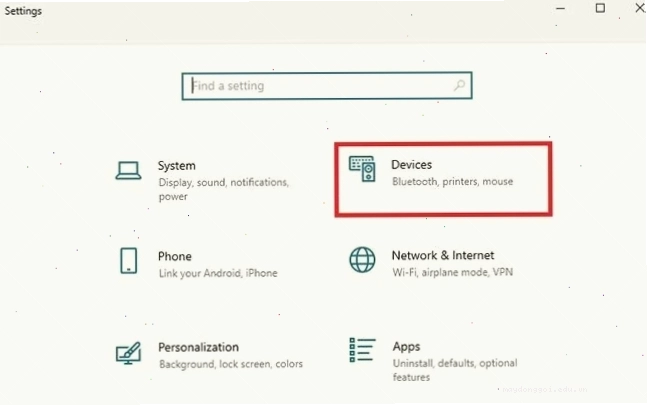The width and height of the screenshot is (647, 406).
Task: Open the System laptop icon
Action: click(x=128, y=170)
